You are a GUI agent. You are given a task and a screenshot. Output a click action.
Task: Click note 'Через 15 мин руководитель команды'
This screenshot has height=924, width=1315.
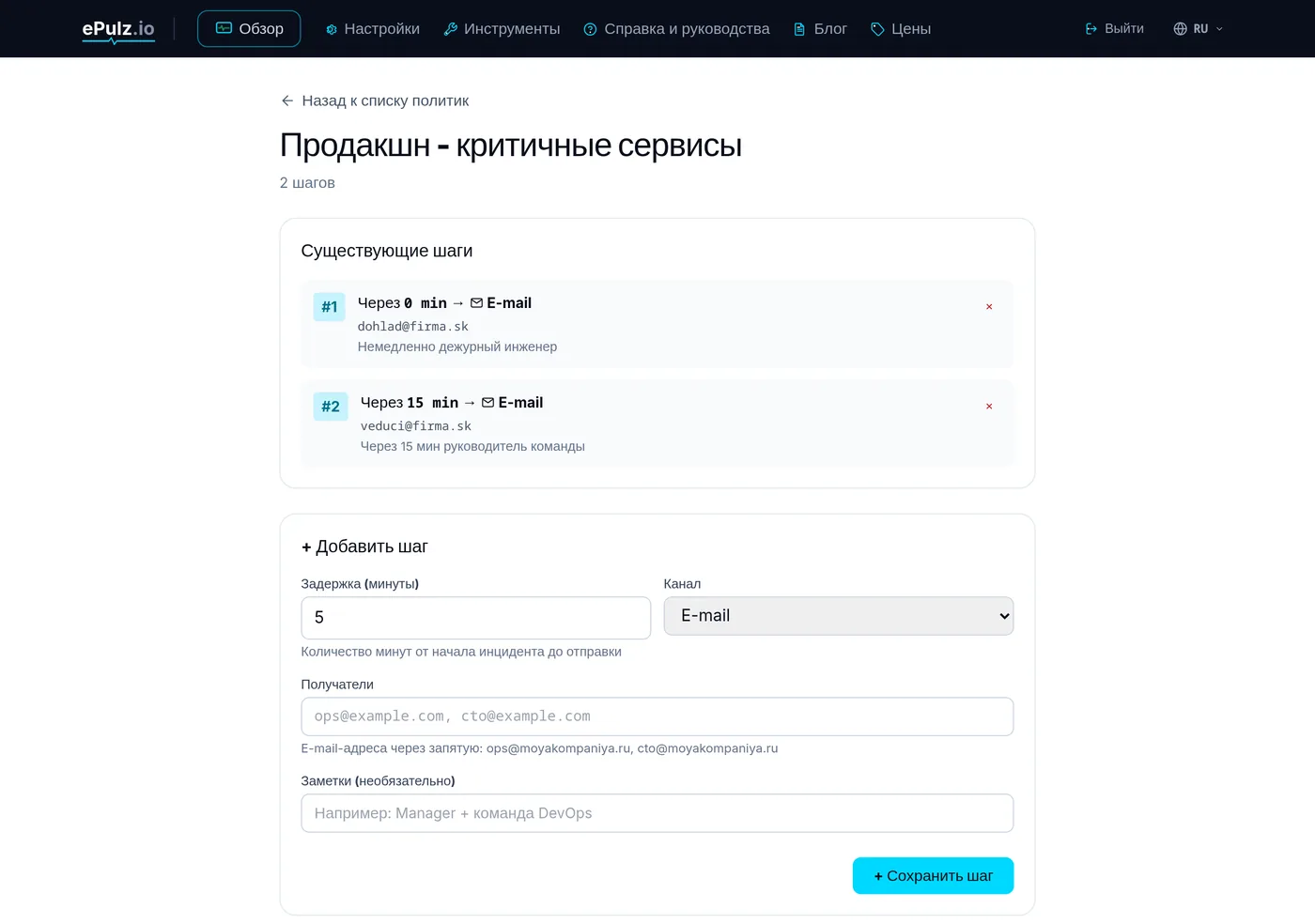coord(472,446)
